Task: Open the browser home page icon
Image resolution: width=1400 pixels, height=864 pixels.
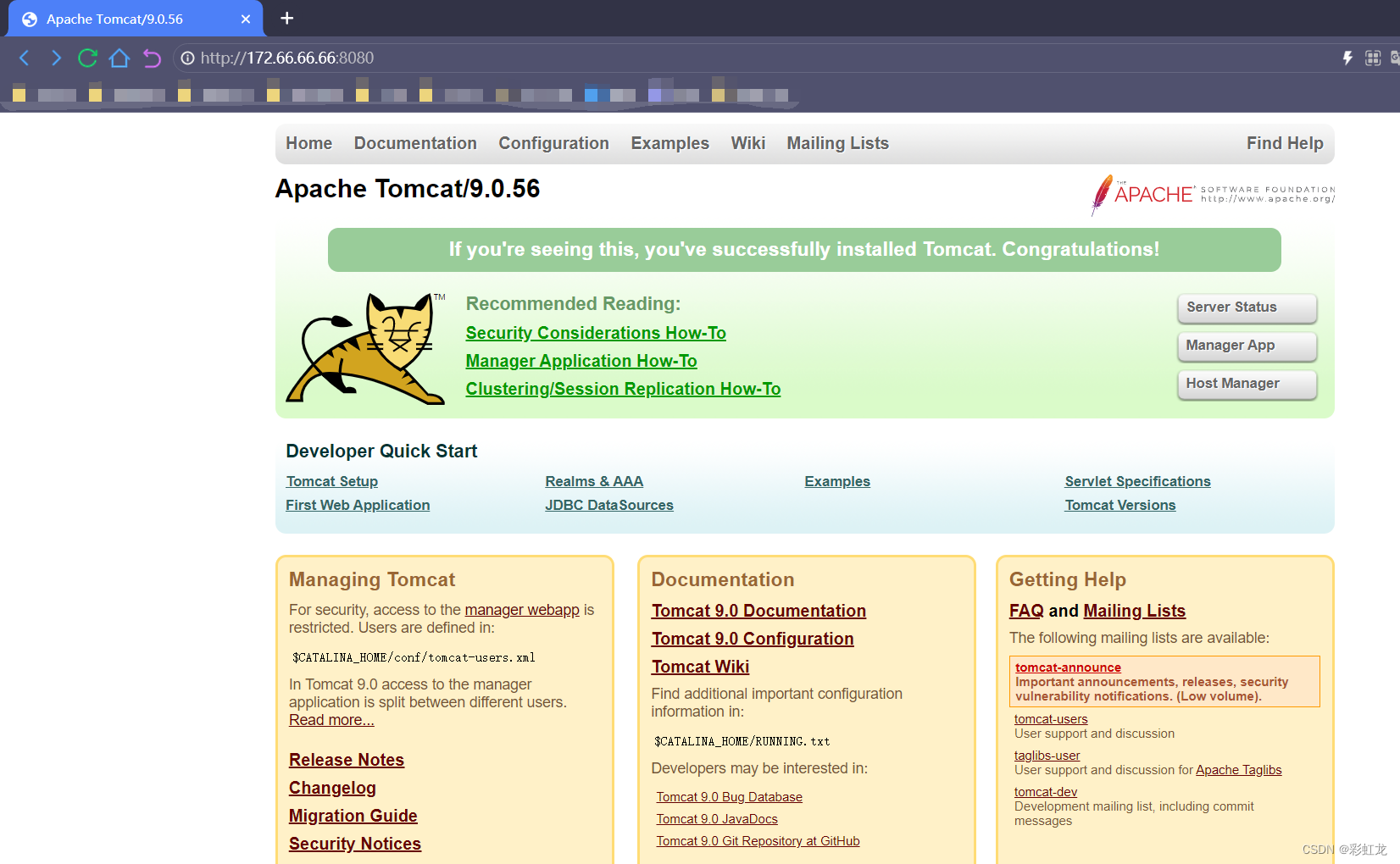Action: [119, 58]
